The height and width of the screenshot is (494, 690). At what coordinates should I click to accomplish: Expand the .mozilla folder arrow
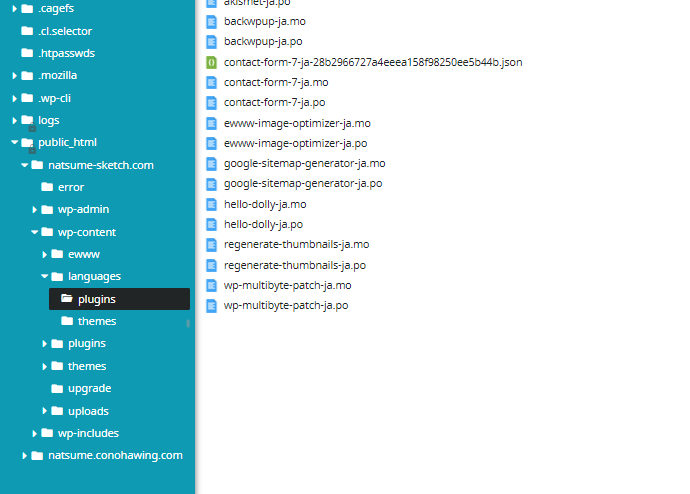pos(15,76)
